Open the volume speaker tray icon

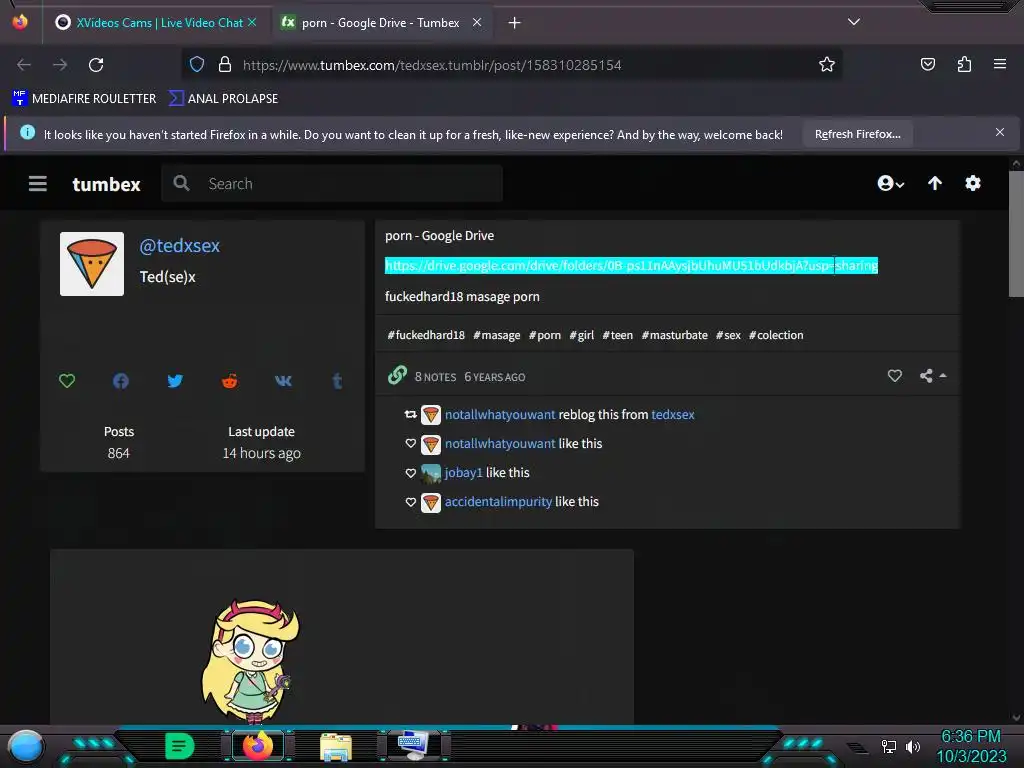(x=913, y=746)
